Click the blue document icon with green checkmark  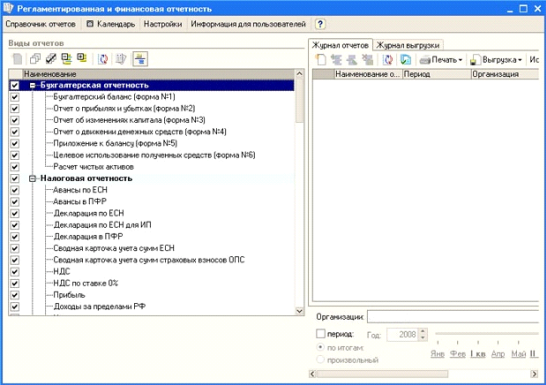(x=405, y=60)
